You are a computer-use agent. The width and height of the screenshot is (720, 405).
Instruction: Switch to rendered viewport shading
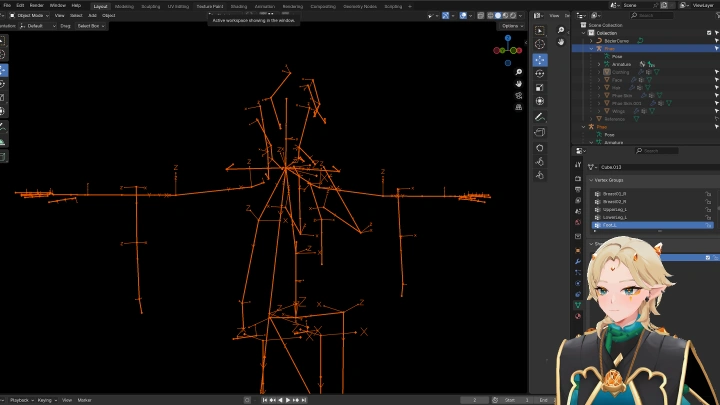(512, 16)
